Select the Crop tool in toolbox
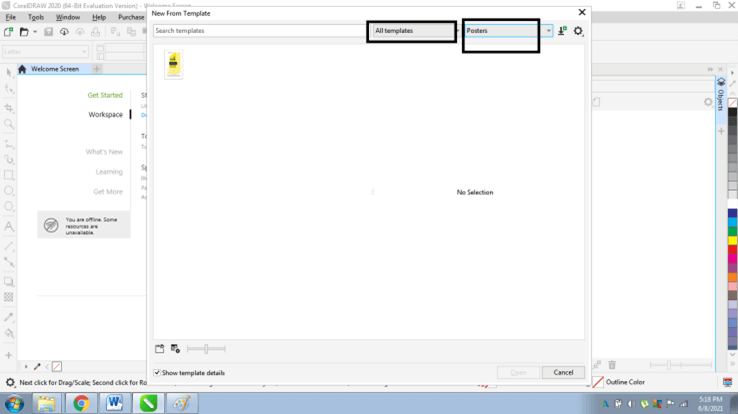 coord(9,108)
